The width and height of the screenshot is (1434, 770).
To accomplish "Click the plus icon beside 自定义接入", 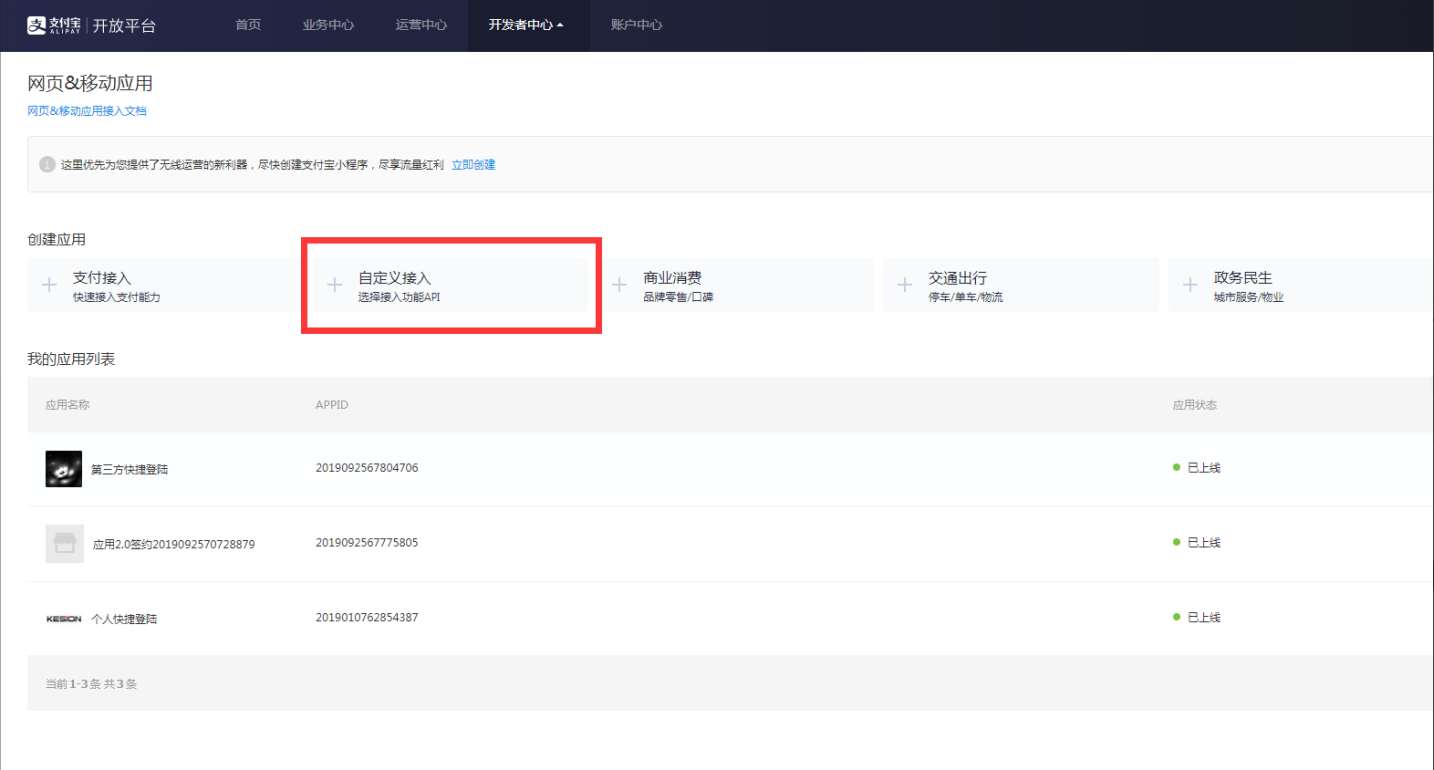I will tap(335, 285).
